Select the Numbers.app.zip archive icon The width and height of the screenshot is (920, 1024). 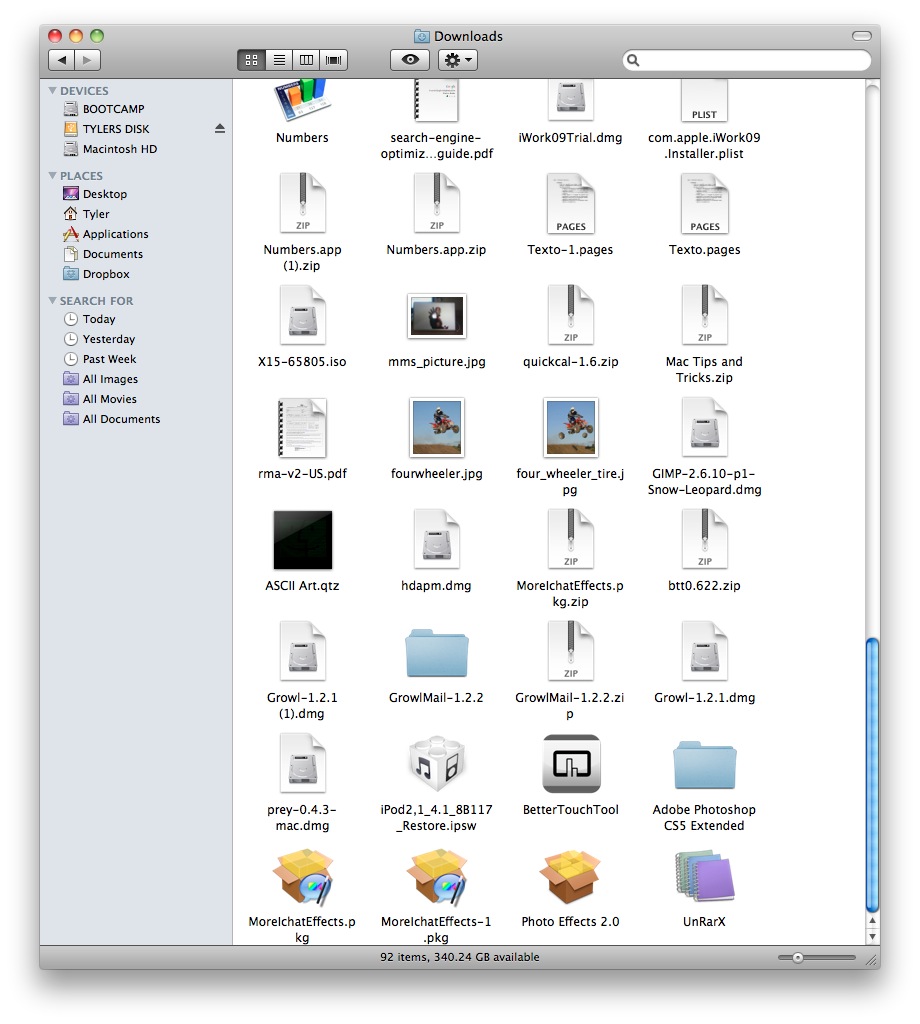[437, 203]
